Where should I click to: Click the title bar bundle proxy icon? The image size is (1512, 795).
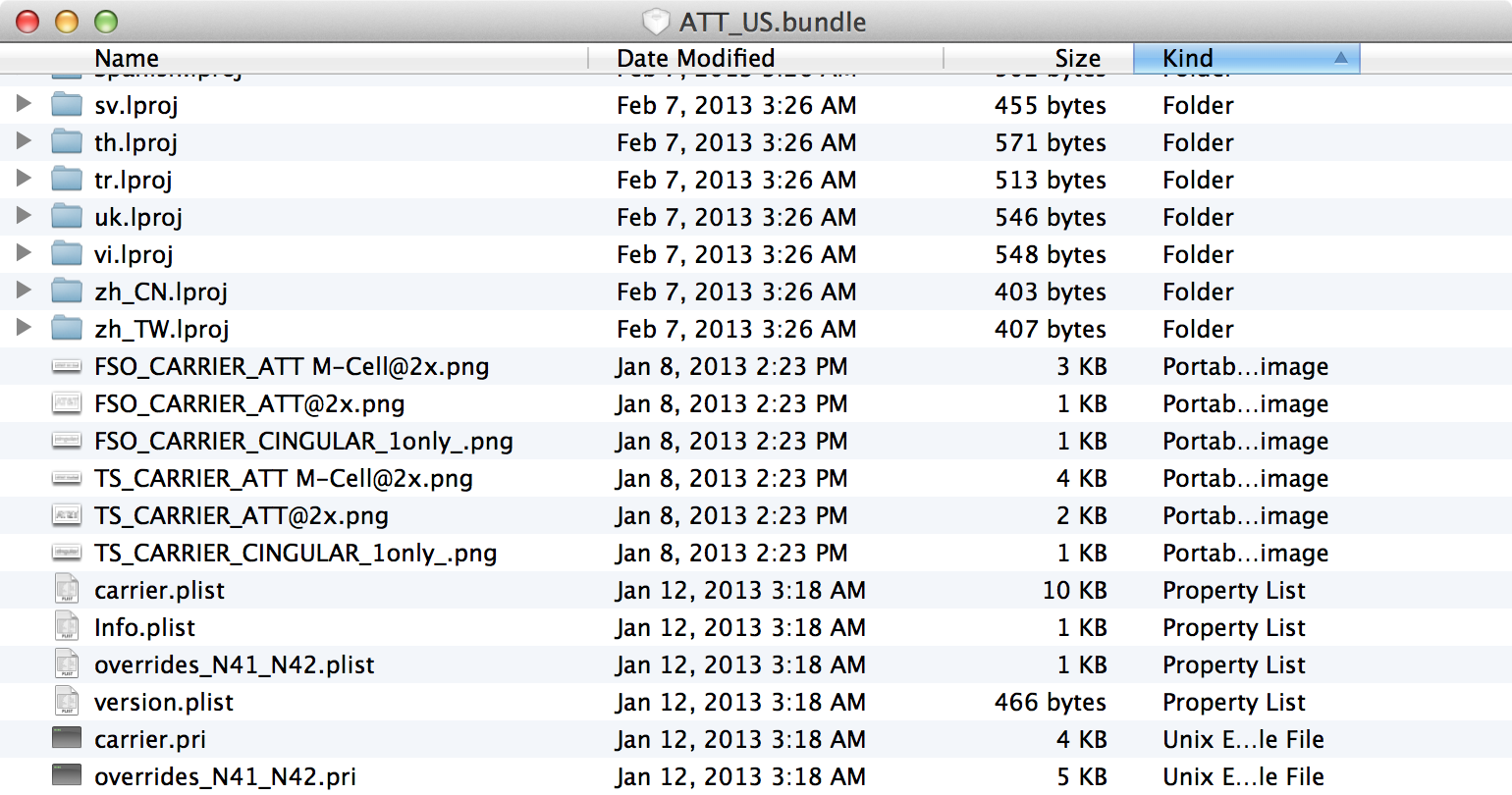pos(655,22)
